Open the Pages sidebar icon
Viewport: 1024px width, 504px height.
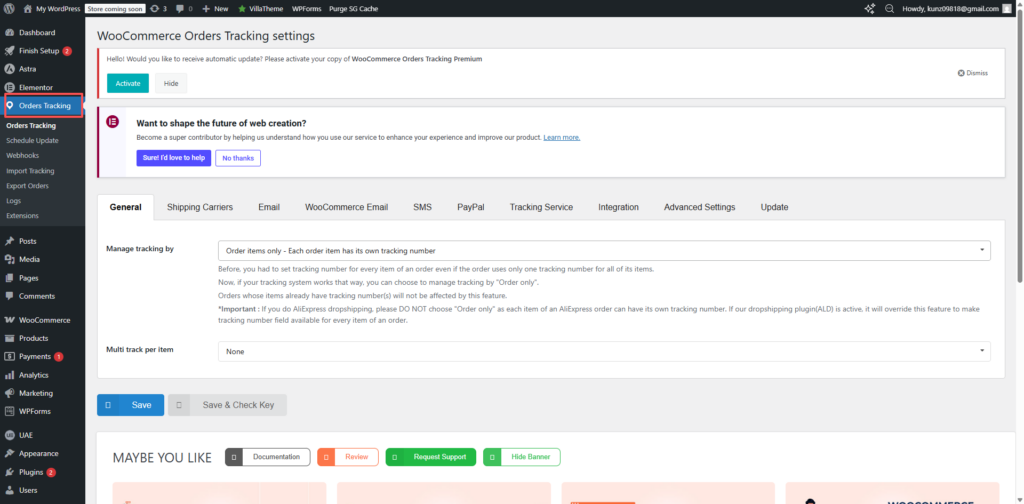[x=10, y=278]
